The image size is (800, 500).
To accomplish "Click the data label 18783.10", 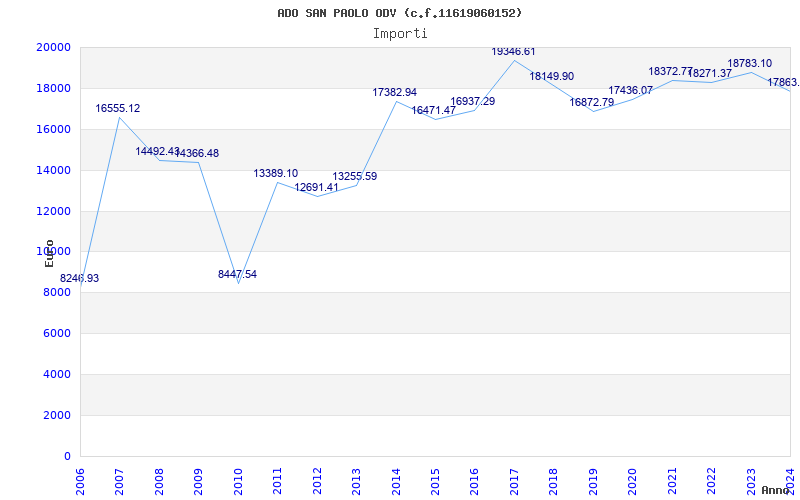I will click(x=749, y=64).
